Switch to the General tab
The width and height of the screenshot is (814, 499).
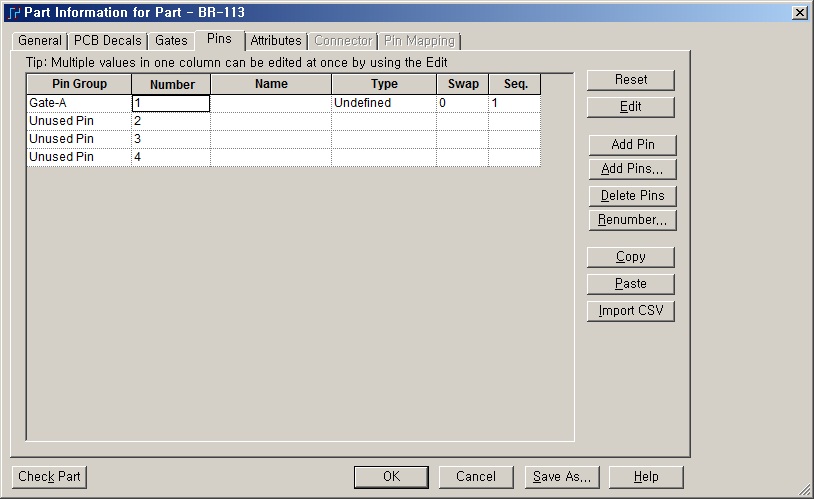click(x=40, y=41)
